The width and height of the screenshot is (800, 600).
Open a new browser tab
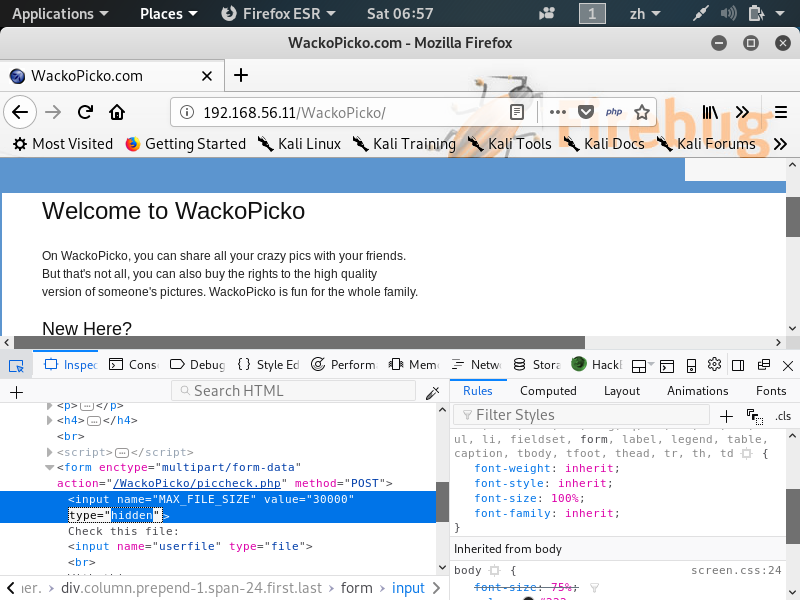(241, 76)
